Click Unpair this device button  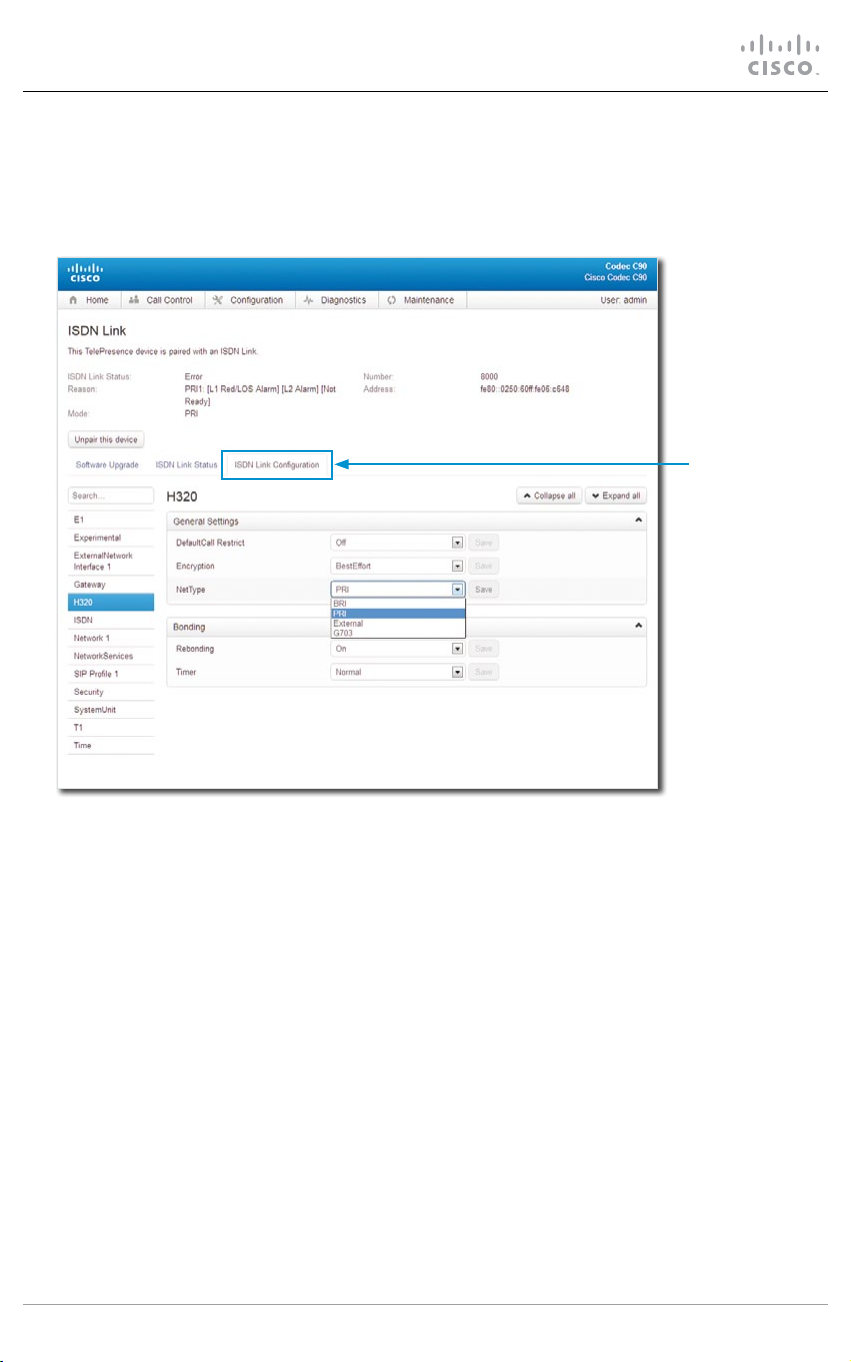tap(107, 440)
